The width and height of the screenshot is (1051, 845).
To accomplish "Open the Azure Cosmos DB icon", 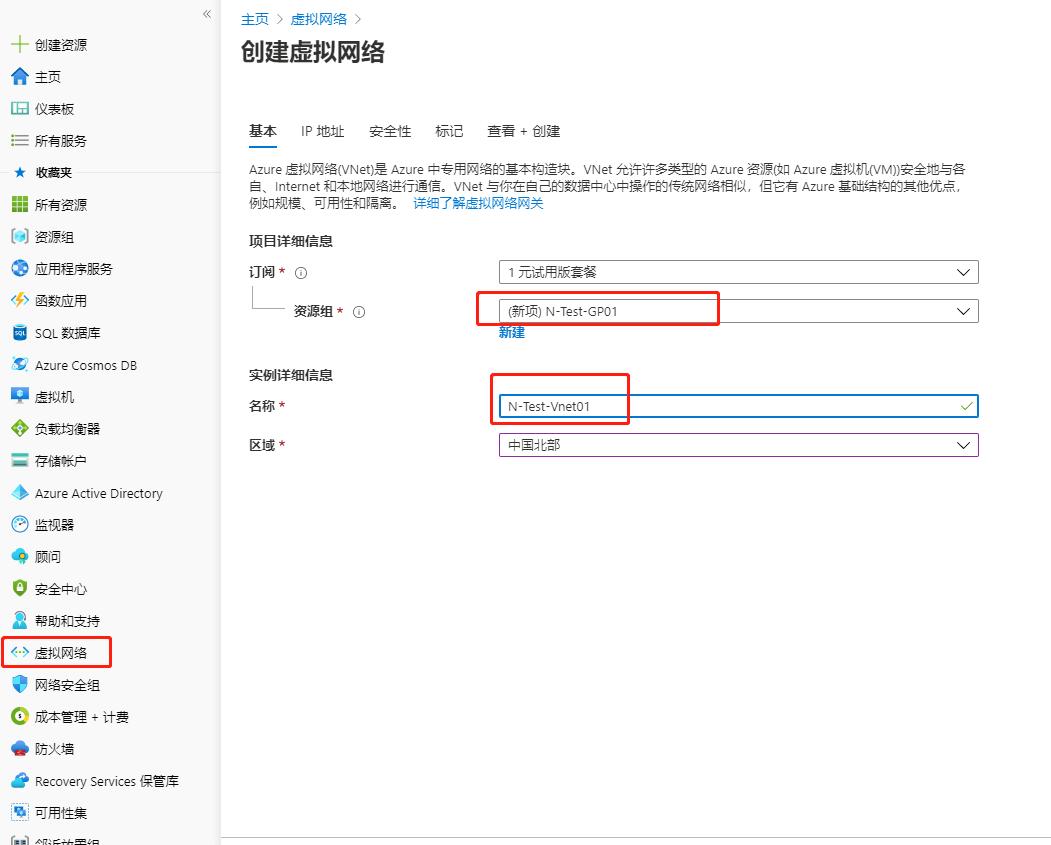I will [x=20, y=365].
